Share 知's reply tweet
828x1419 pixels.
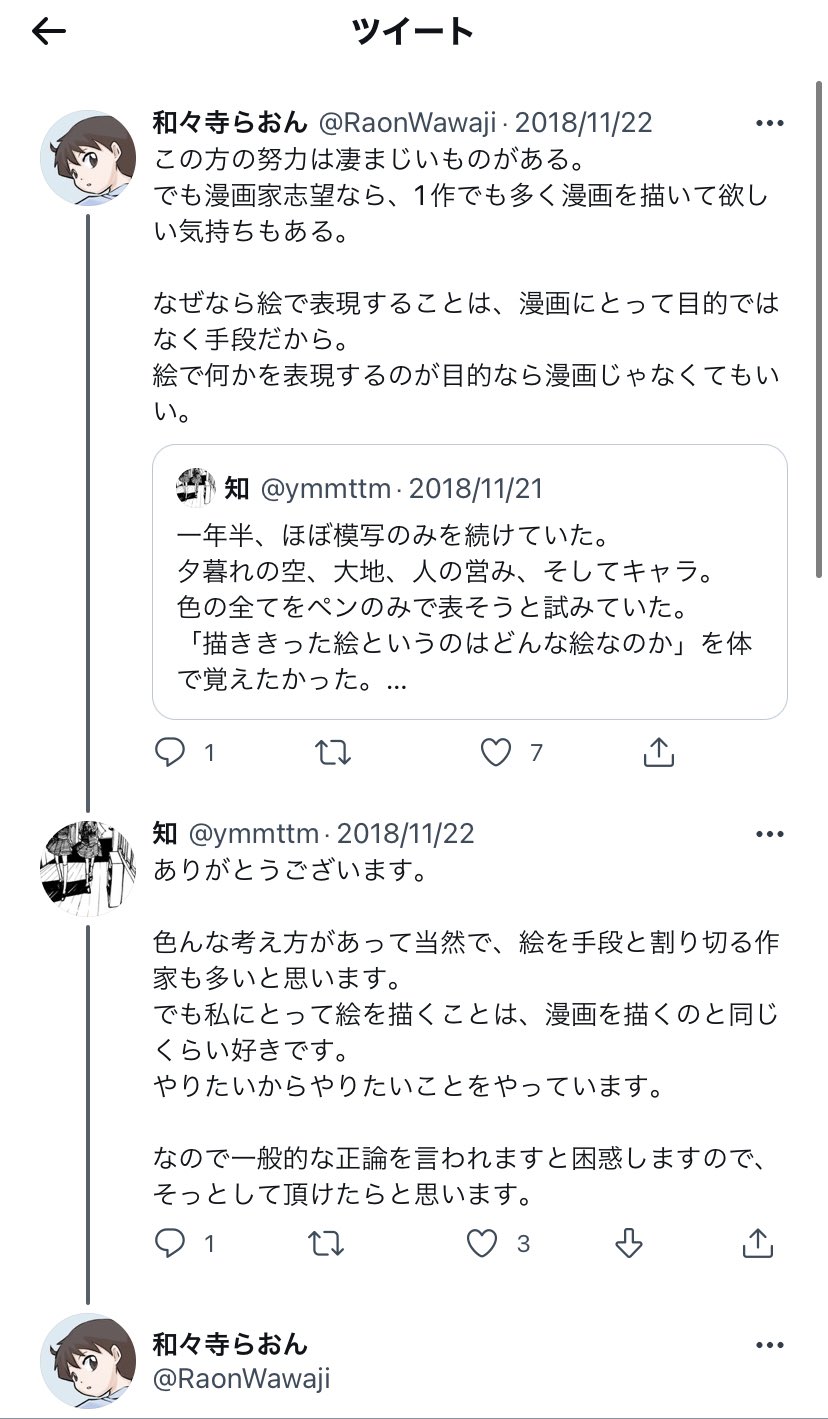click(x=757, y=1243)
